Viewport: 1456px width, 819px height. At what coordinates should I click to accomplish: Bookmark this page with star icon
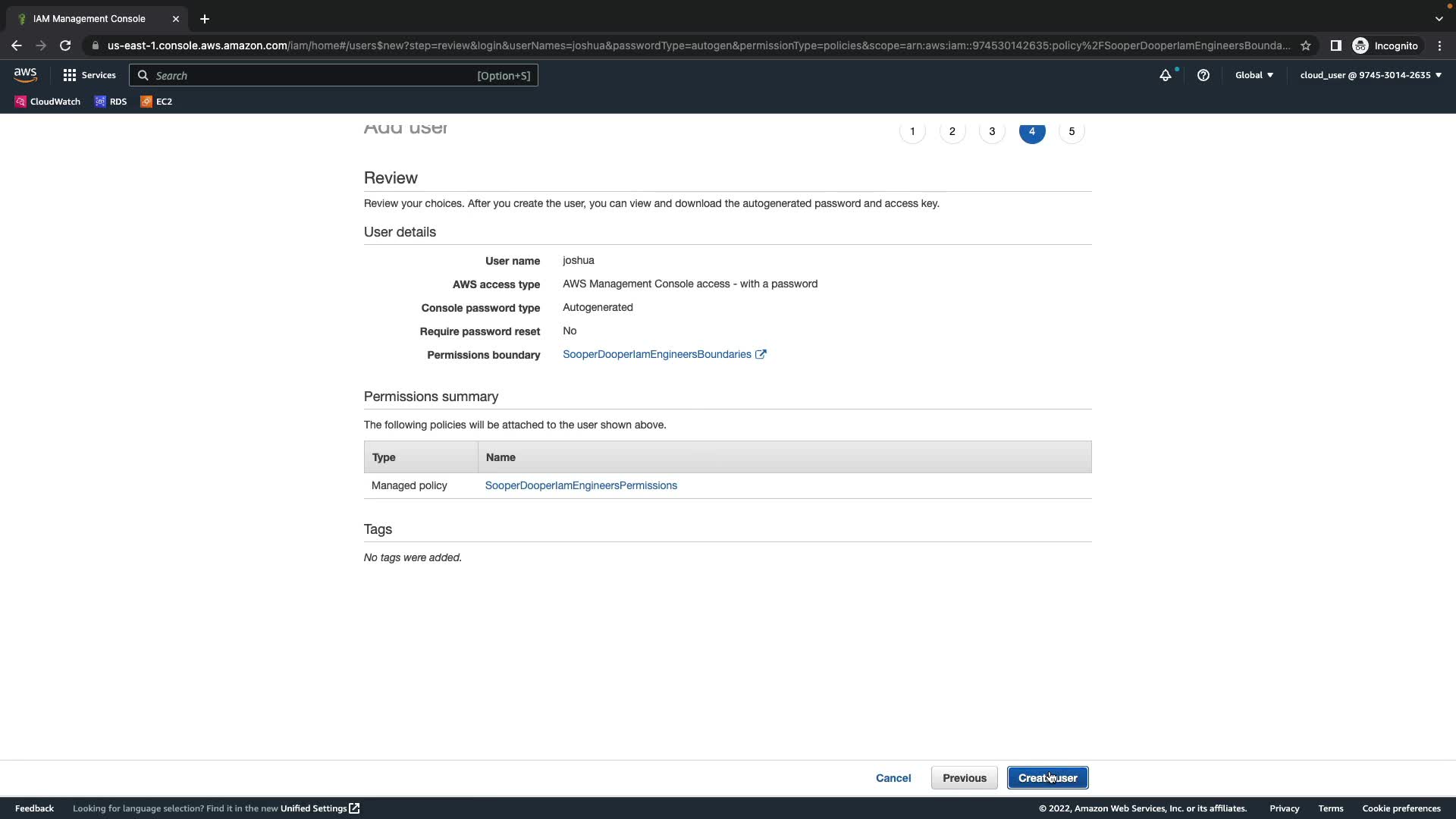[1305, 45]
